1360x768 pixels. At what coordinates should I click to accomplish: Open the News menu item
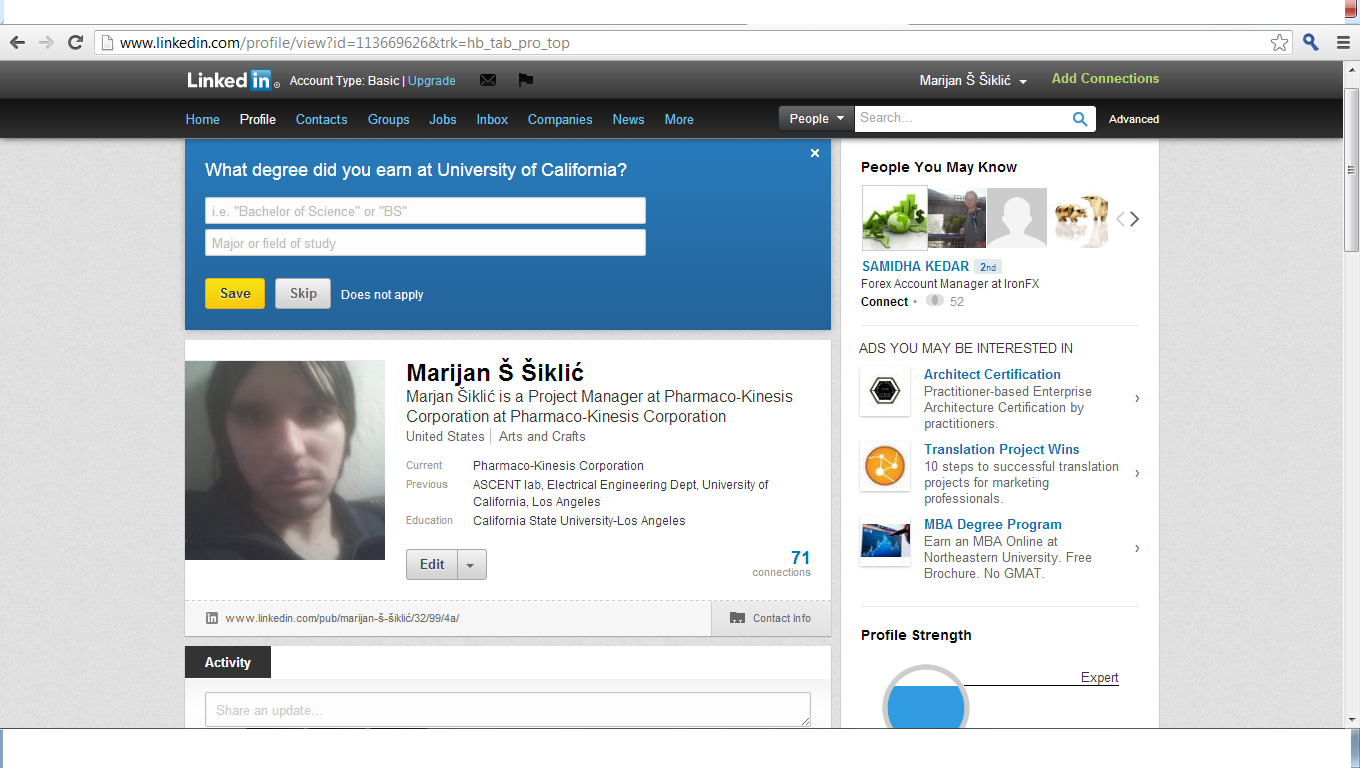tap(629, 119)
